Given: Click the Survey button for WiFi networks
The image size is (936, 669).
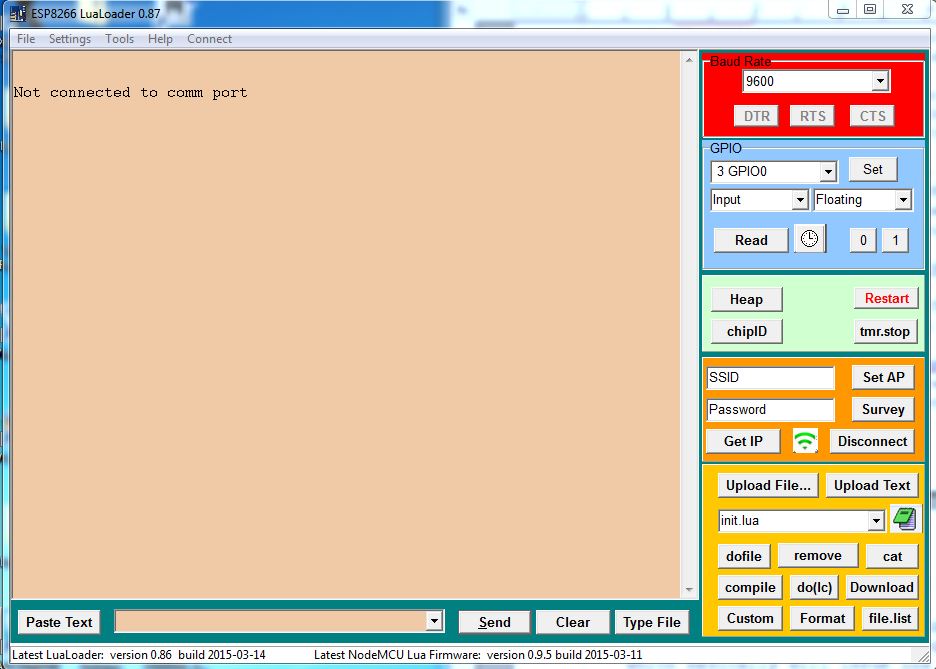Looking at the screenshot, I should tap(883, 409).
